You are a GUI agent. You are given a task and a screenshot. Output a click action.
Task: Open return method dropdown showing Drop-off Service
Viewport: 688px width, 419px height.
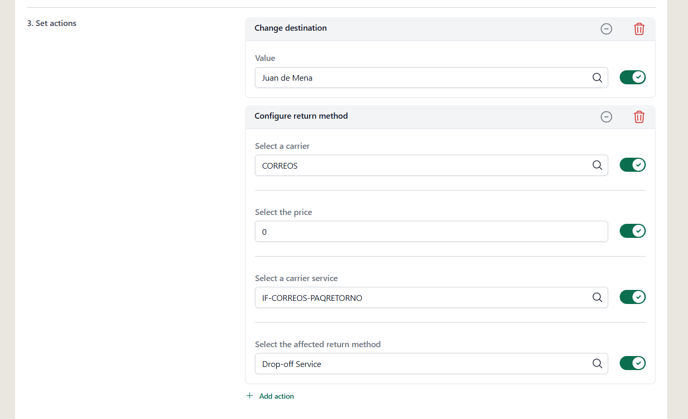tap(431, 364)
